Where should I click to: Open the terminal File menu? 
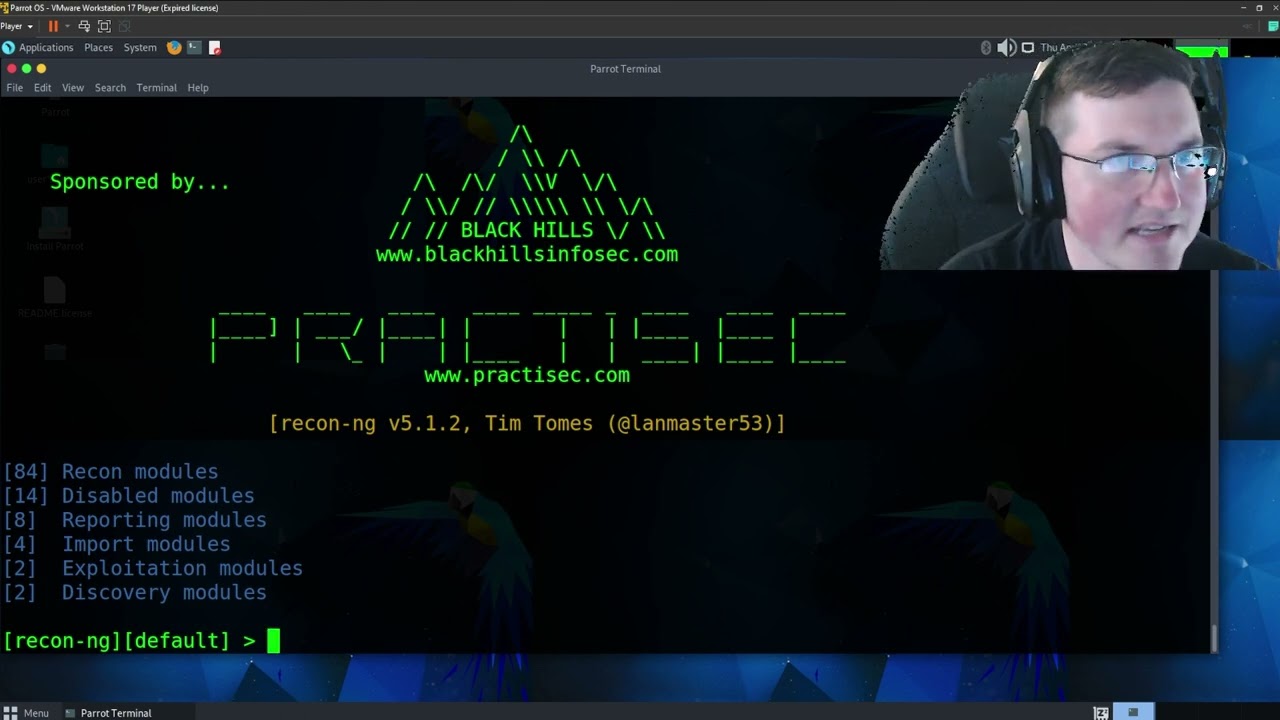[15, 88]
